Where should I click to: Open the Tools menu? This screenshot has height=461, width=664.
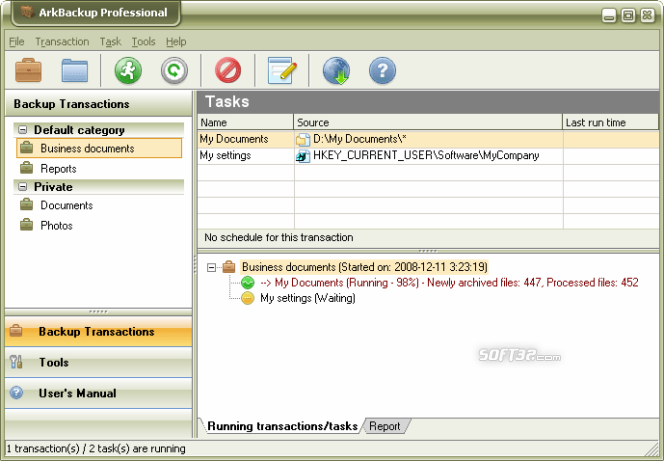pyautogui.click(x=144, y=41)
